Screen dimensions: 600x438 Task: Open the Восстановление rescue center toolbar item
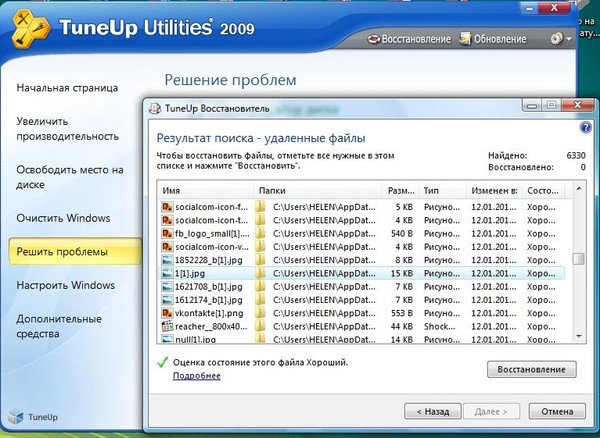pyautogui.click(x=409, y=39)
